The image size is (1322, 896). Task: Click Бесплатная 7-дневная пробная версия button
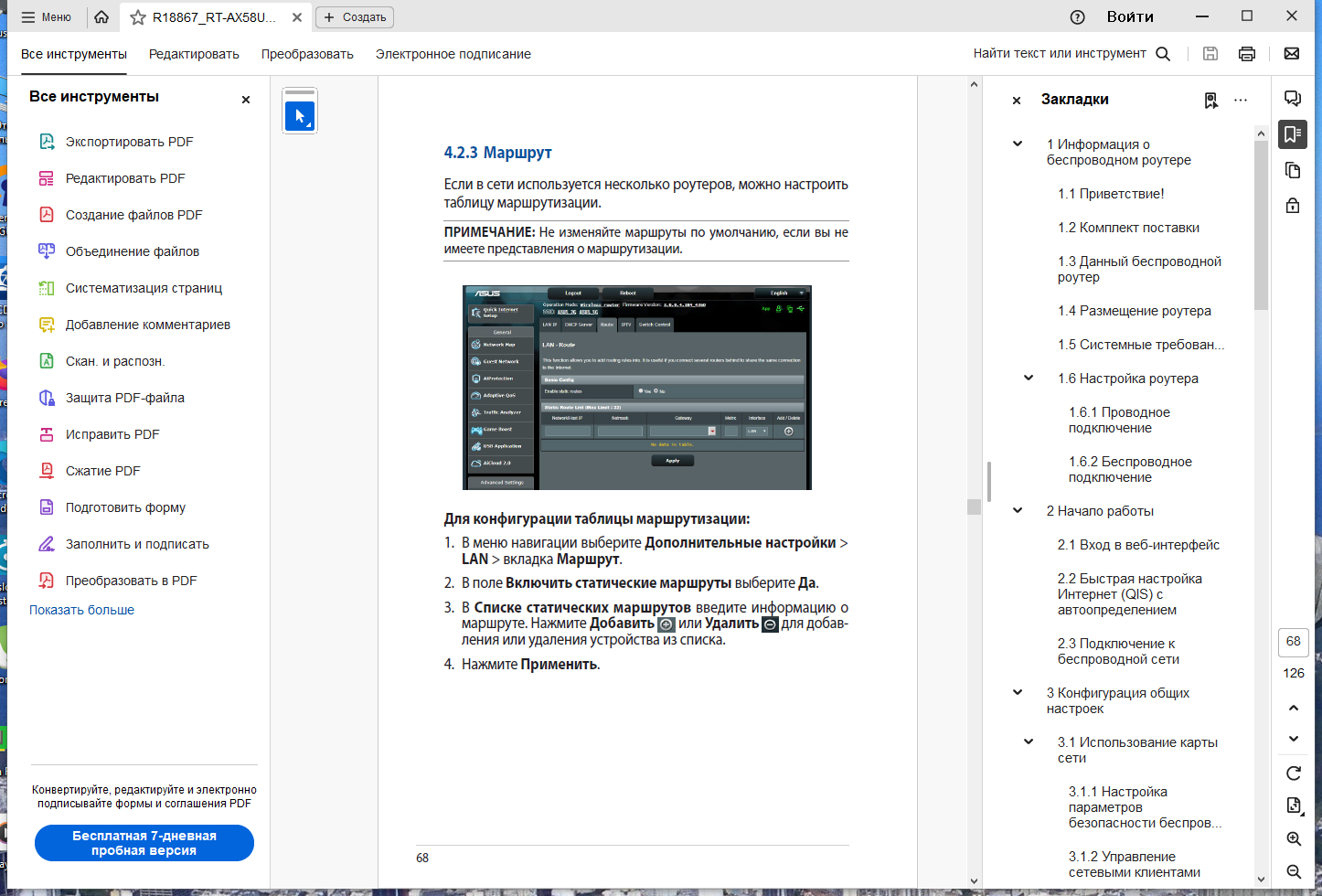click(x=144, y=843)
